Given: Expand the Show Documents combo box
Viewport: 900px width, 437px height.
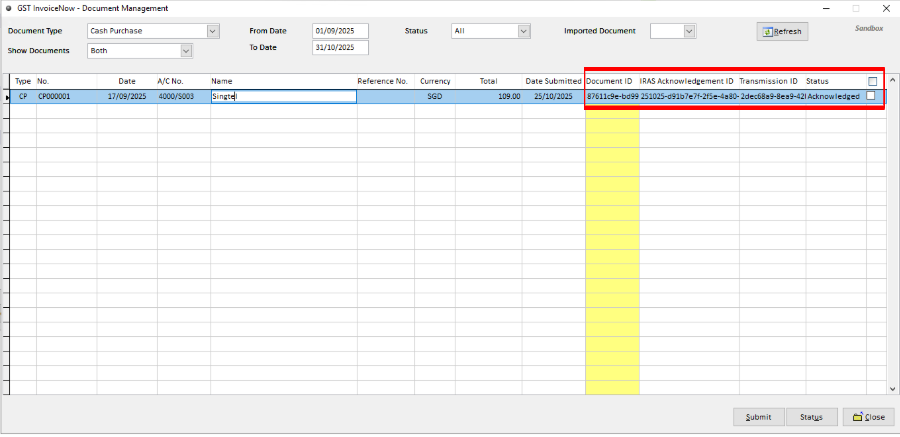Looking at the screenshot, I should click(x=186, y=51).
